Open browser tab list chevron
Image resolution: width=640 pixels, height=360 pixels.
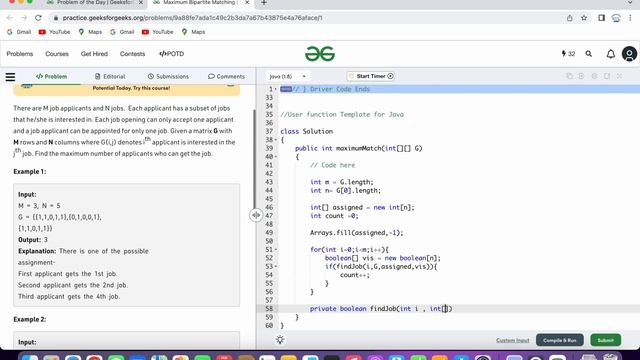(x=630, y=3)
